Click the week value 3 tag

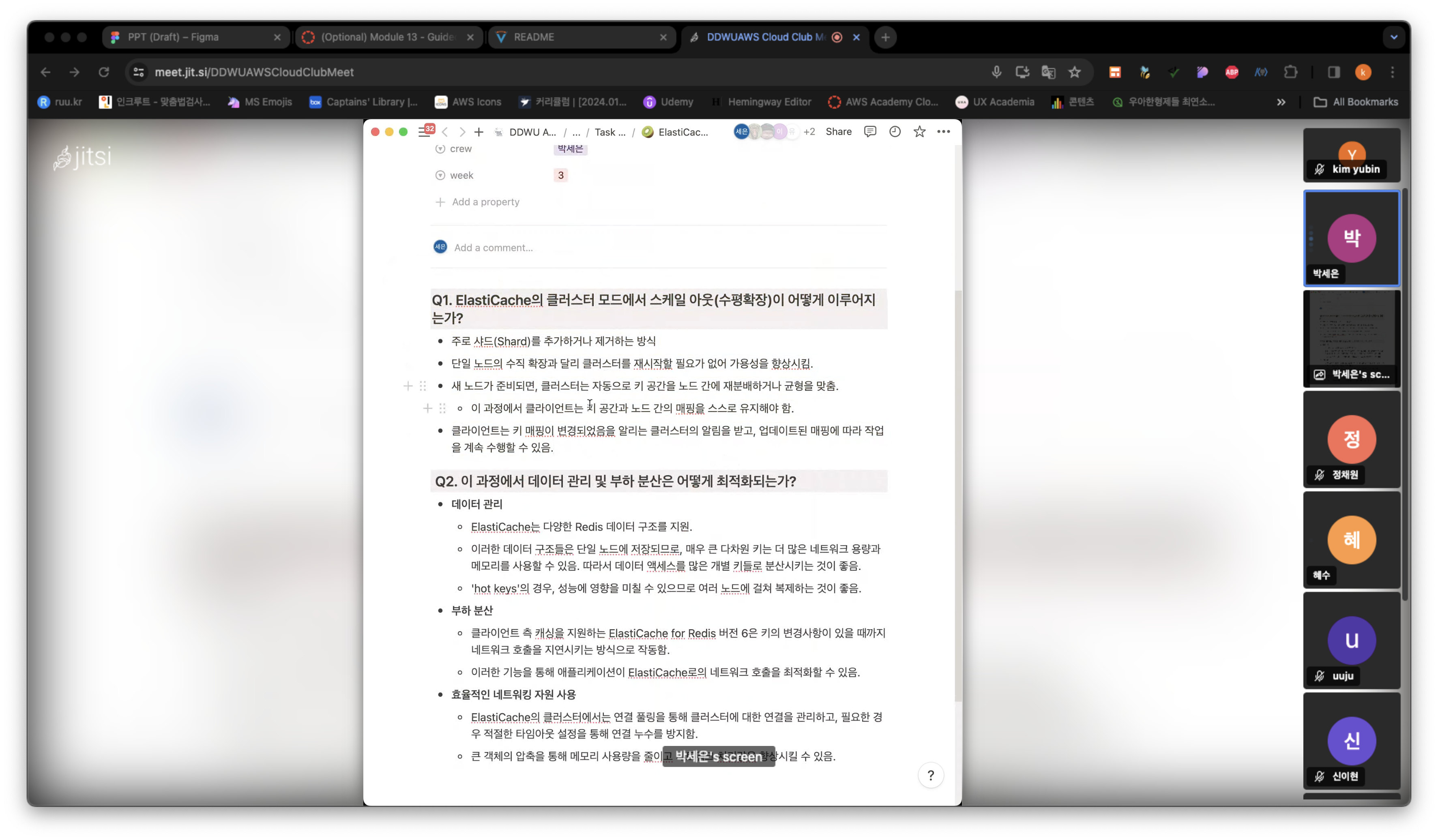(560, 175)
